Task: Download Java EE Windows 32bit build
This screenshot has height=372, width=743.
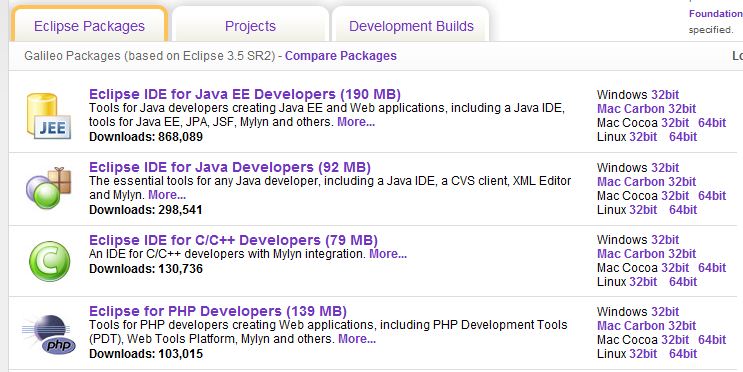Action: (x=665, y=95)
